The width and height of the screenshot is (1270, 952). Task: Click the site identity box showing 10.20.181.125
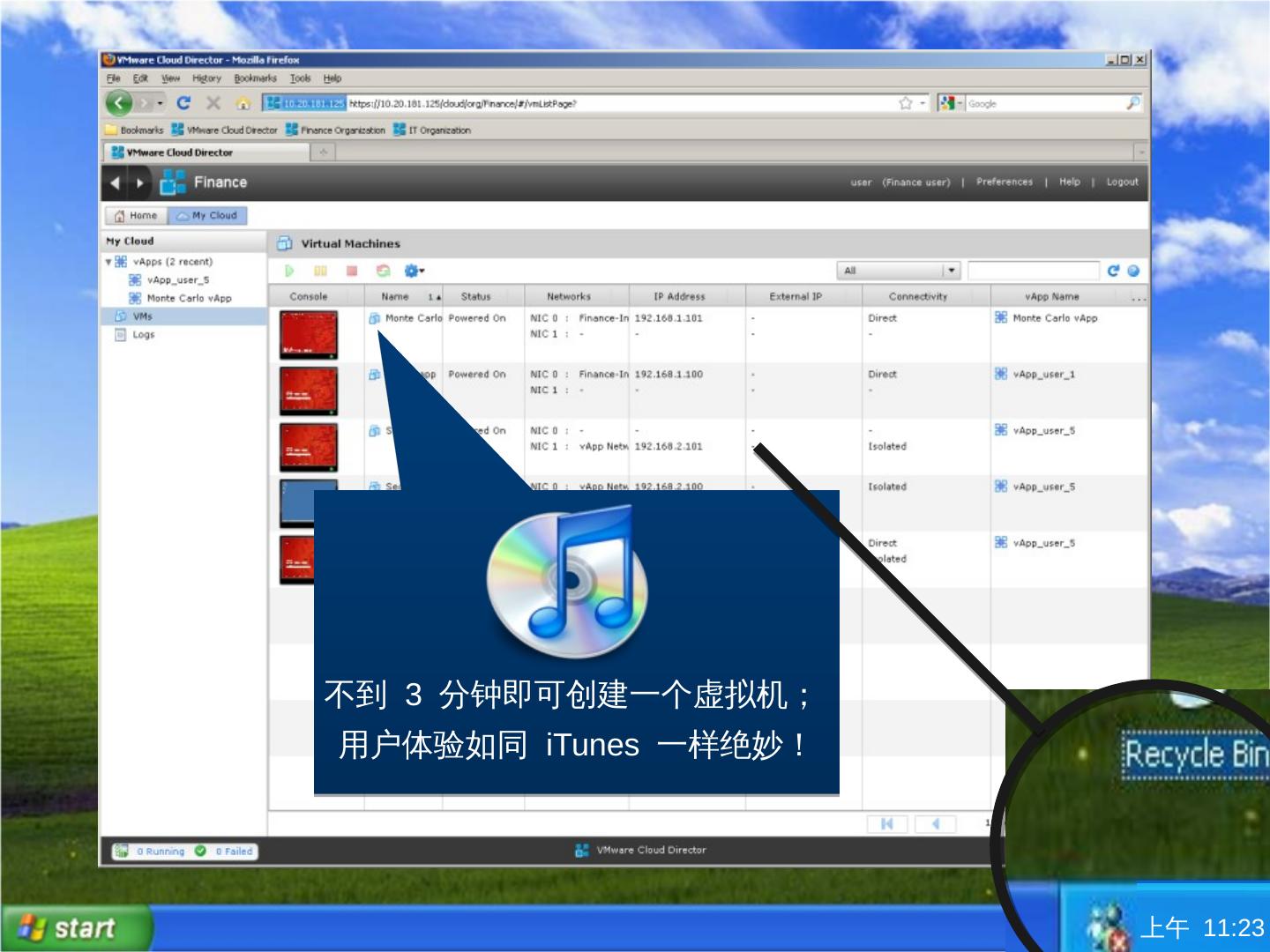305,103
